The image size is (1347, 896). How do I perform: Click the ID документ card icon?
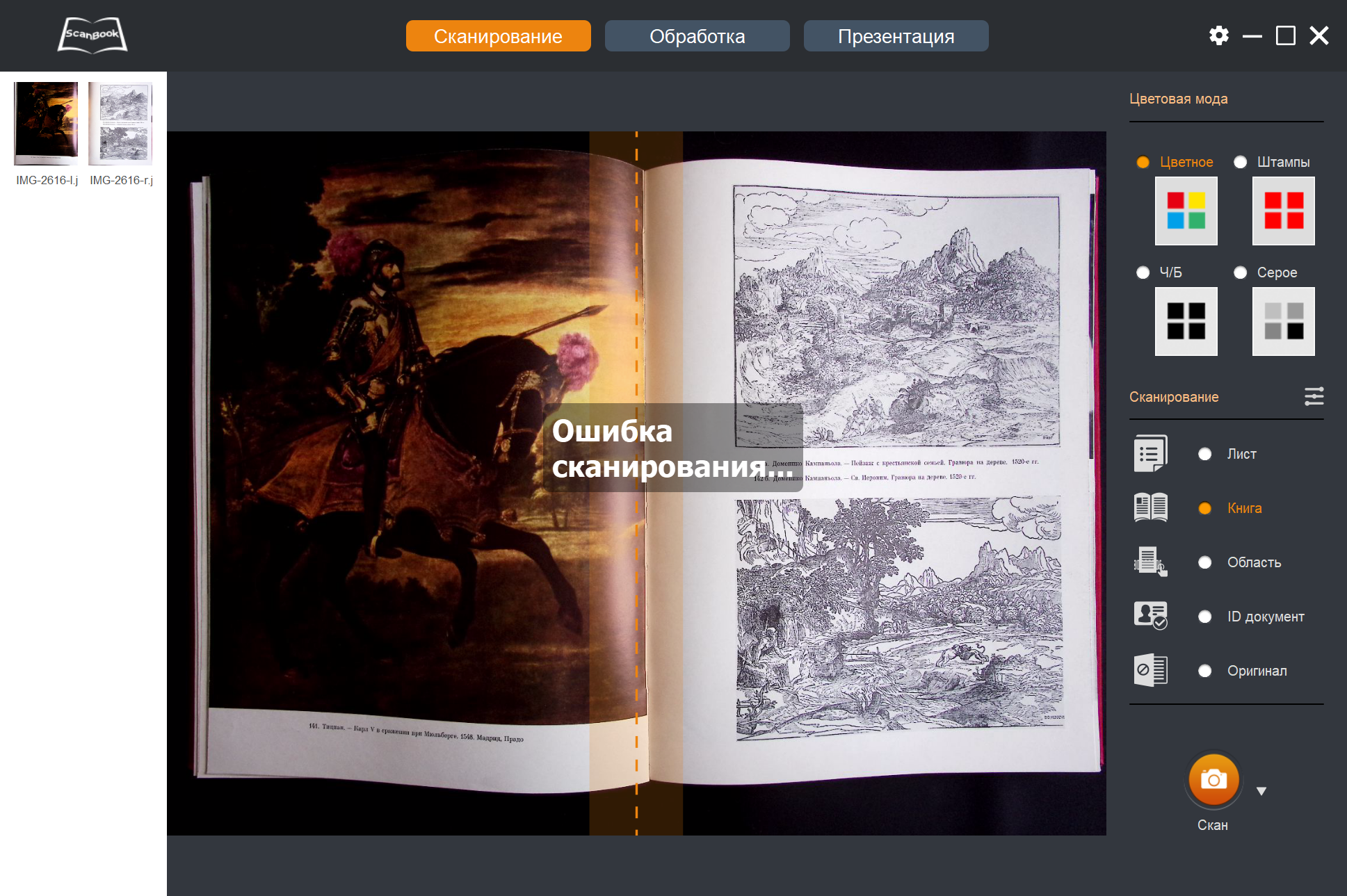click(x=1150, y=616)
